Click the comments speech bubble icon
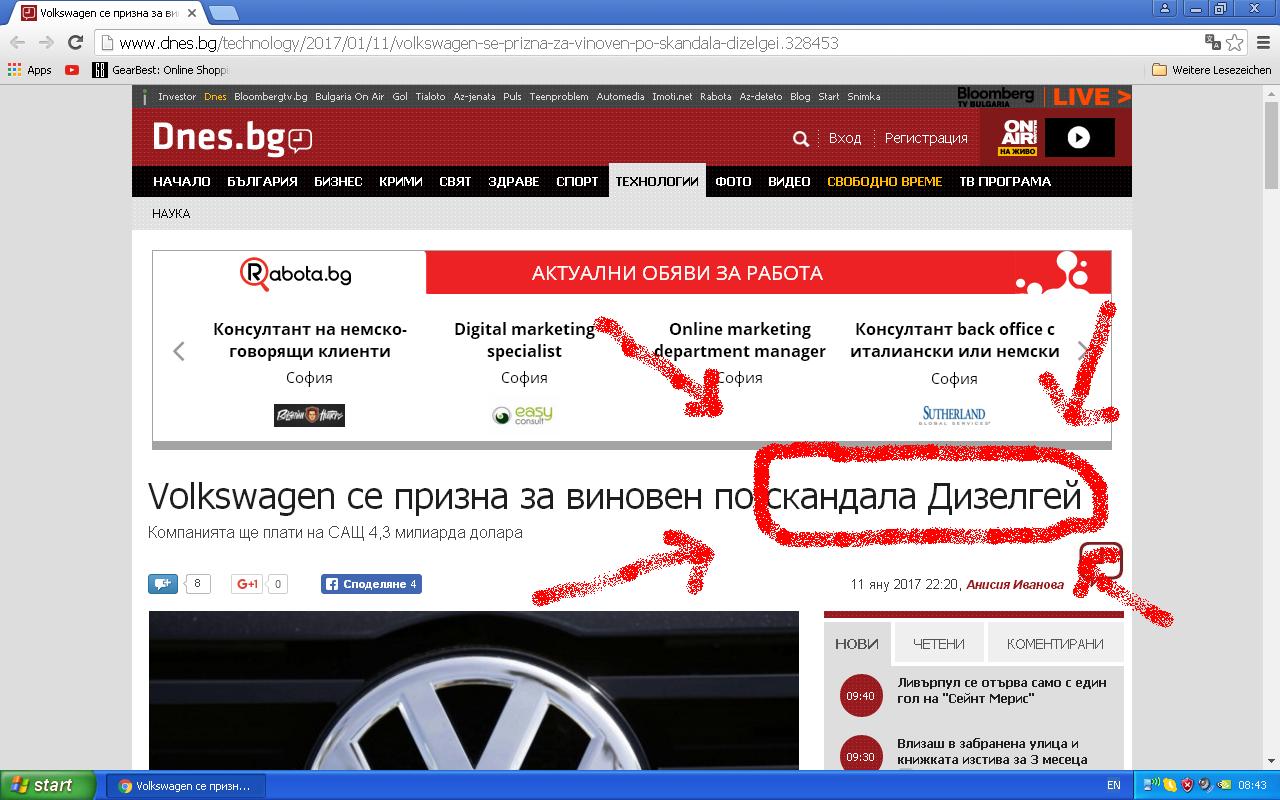Screen dimensions: 1280x800 pyautogui.click(x=162, y=584)
